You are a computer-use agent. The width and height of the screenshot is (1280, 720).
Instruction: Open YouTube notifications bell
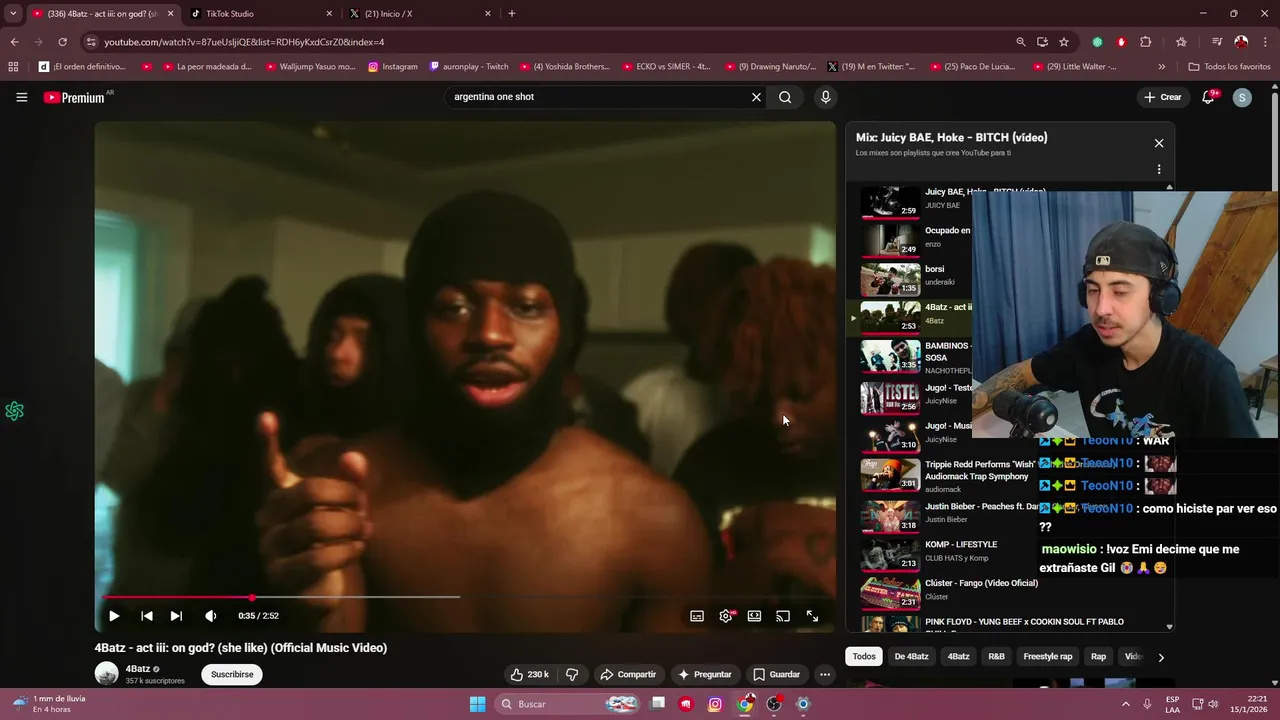pos(1208,97)
